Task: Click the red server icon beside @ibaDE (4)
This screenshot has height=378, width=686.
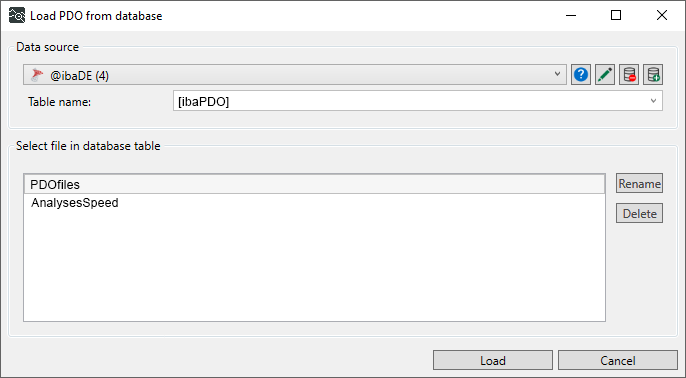Action: tap(37, 75)
